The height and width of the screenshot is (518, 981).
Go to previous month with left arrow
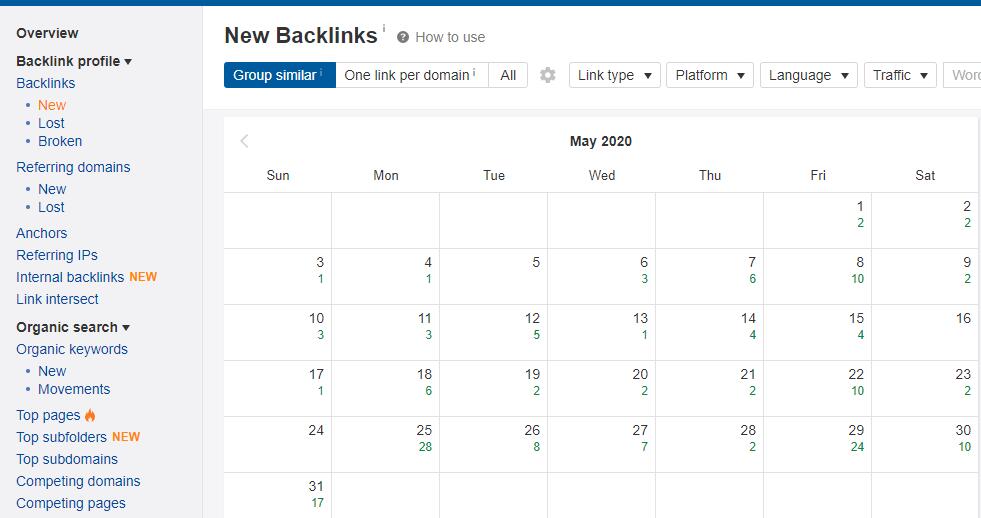click(x=245, y=141)
